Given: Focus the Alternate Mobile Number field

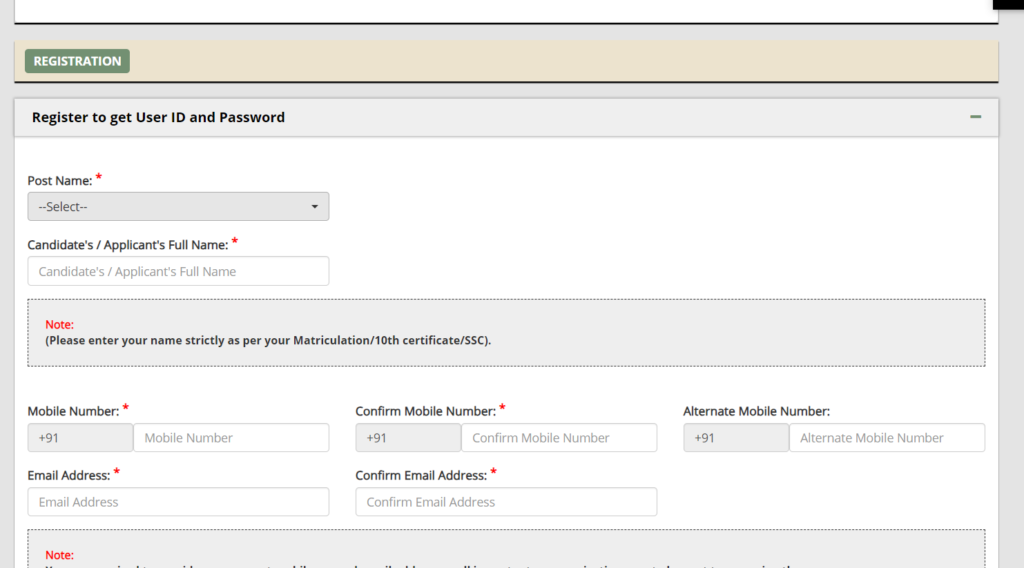Looking at the screenshot, I should pos(886,438).
